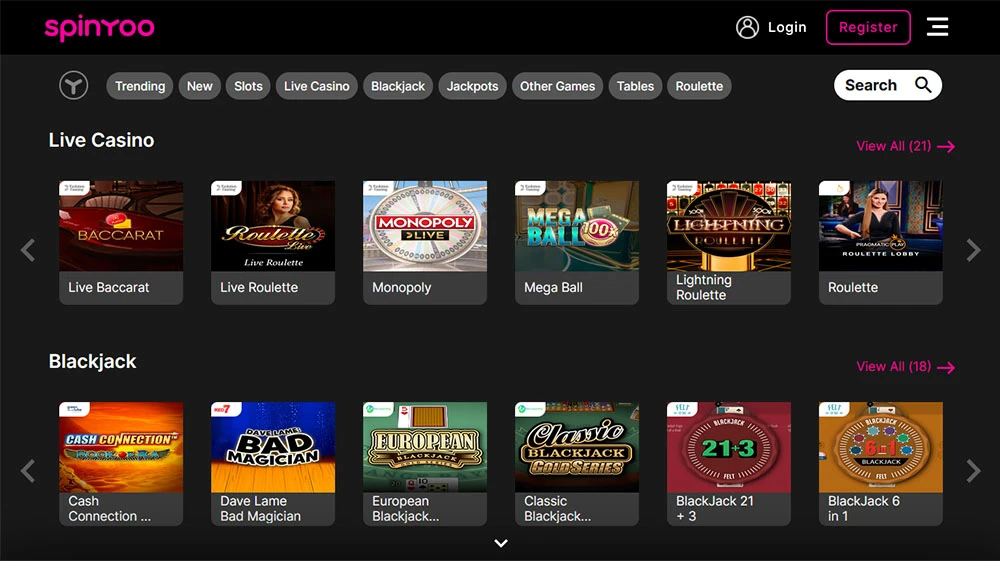The width and height of the screenshot is (1000, 561).
Task: Click the SpinYoo logo
Action: click(x=99, y=28)
